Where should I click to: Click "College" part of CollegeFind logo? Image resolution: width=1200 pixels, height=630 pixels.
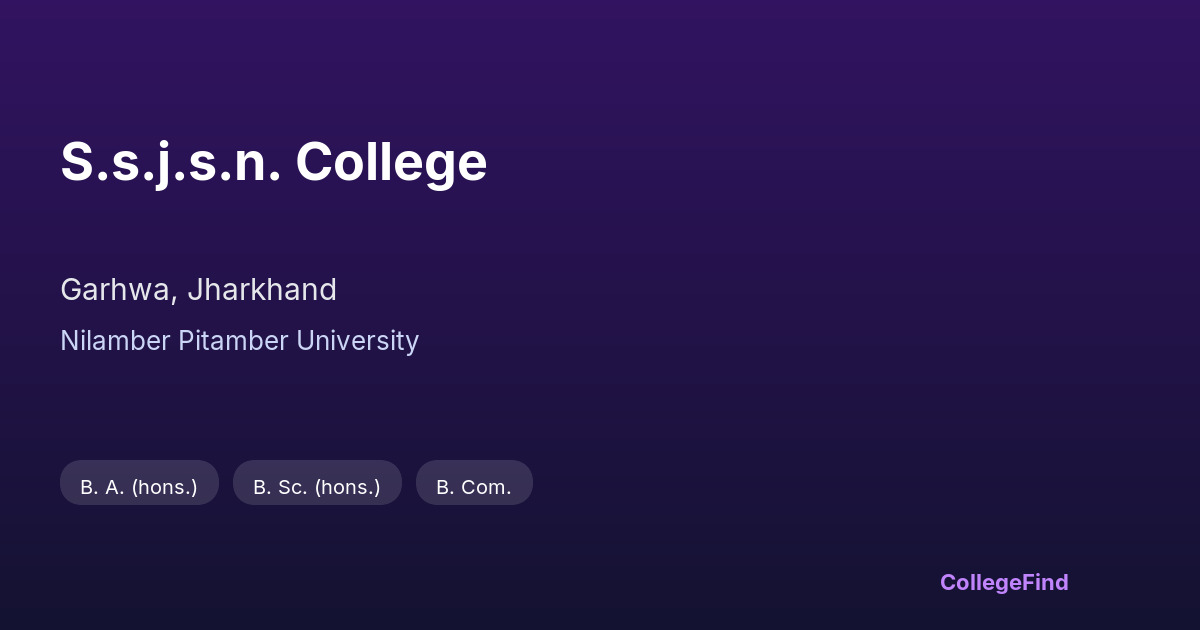click(x=979, y=582)
